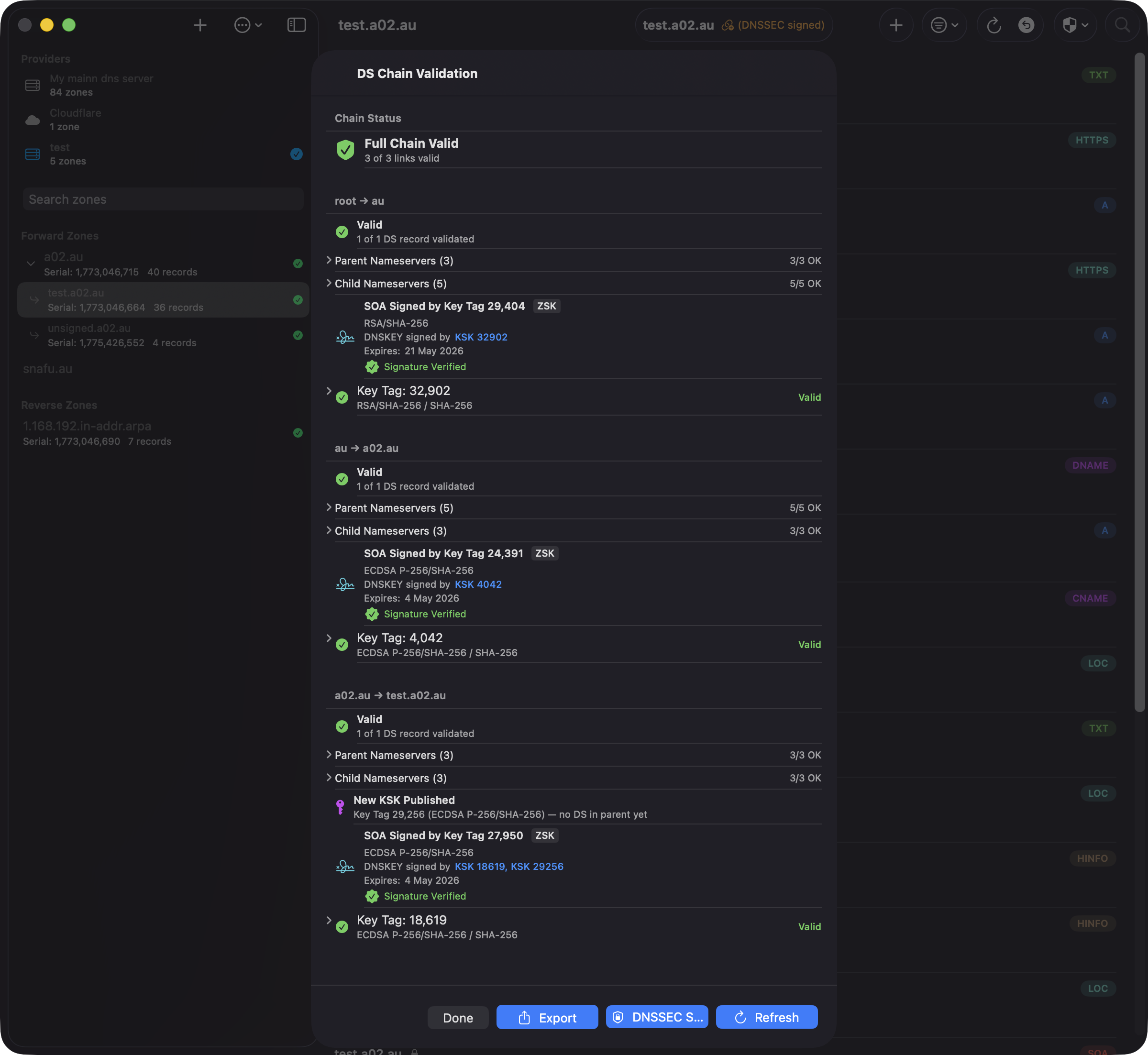Click the toolbar undo/revert icon
The image size is (1148, 1055).
1026,25
